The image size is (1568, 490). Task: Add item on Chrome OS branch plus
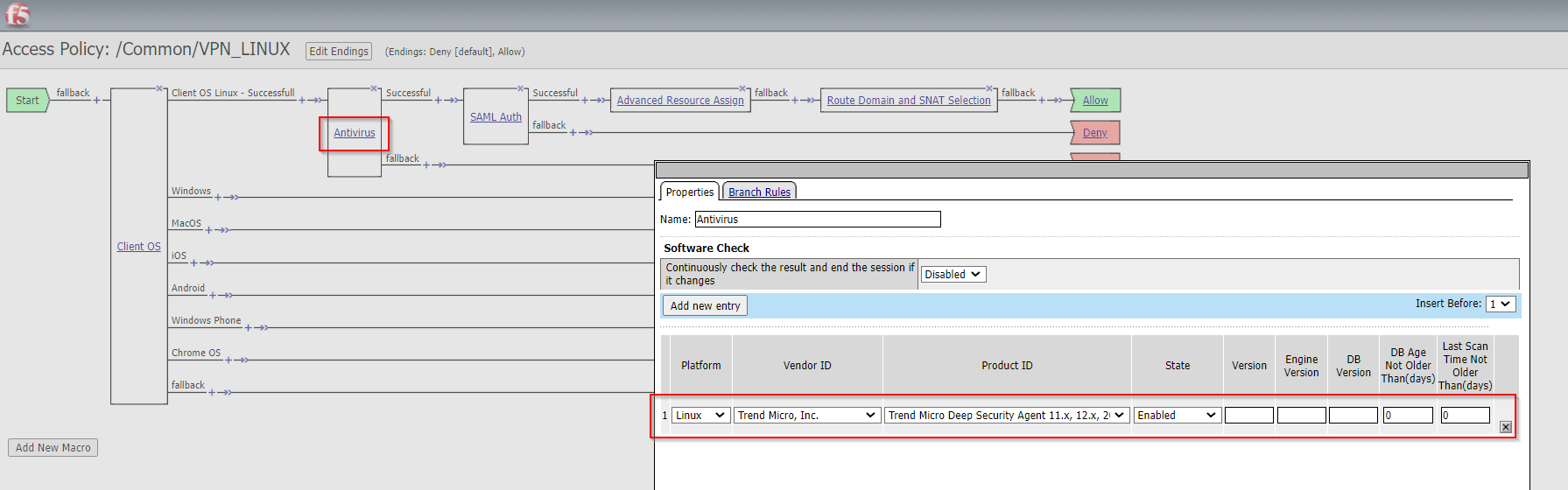229,360
